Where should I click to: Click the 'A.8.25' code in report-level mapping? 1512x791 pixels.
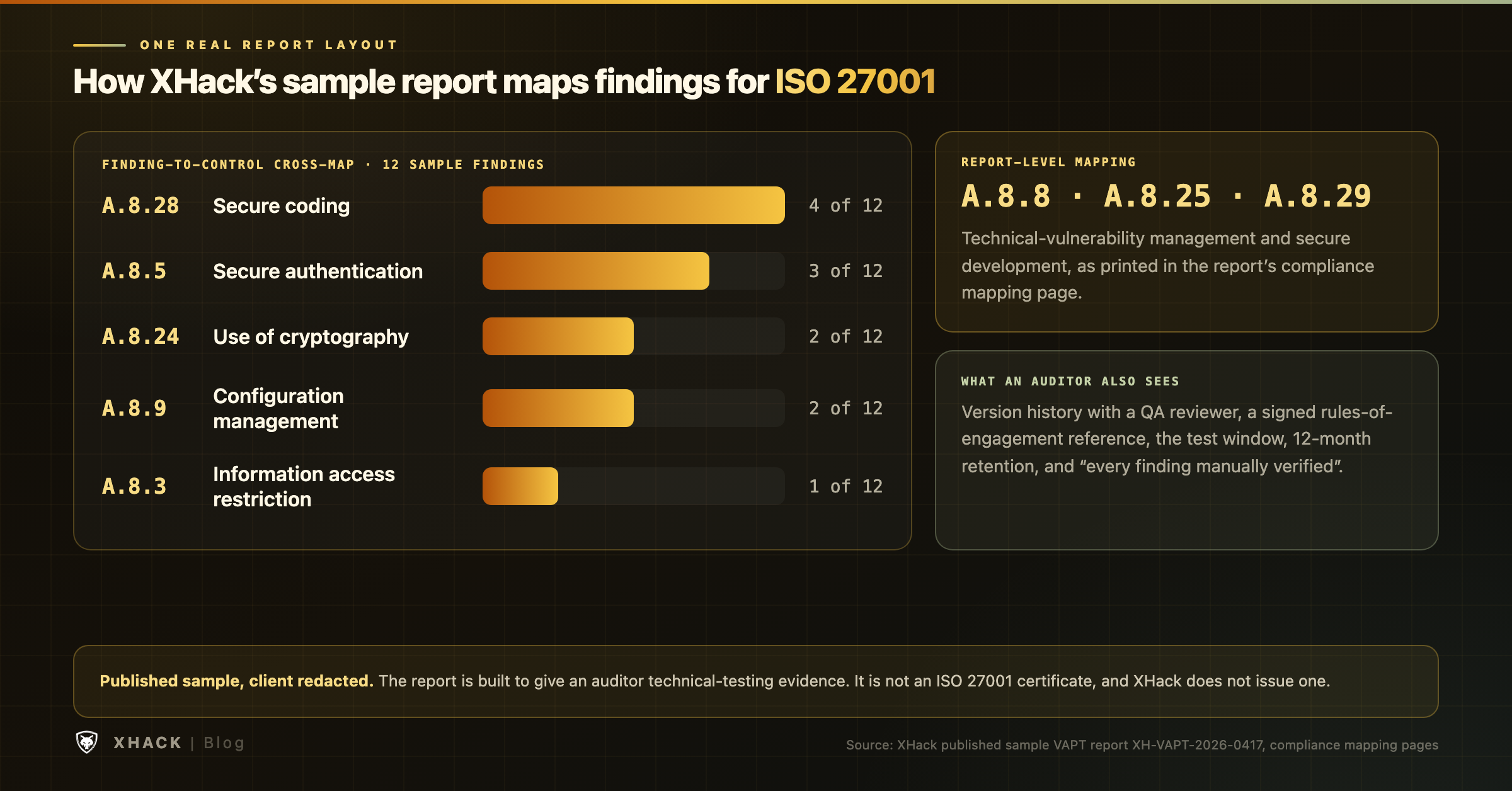click(1157, 196)
